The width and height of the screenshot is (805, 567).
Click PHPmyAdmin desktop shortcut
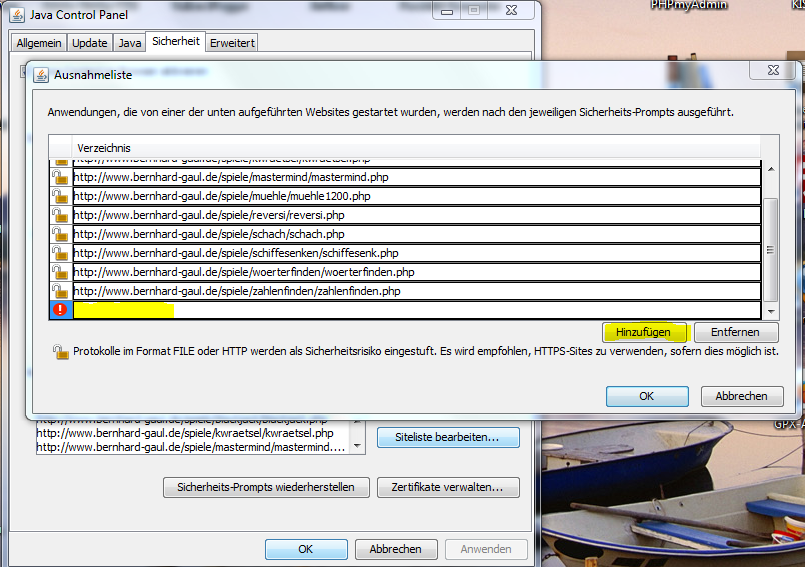tap(689, 5)
